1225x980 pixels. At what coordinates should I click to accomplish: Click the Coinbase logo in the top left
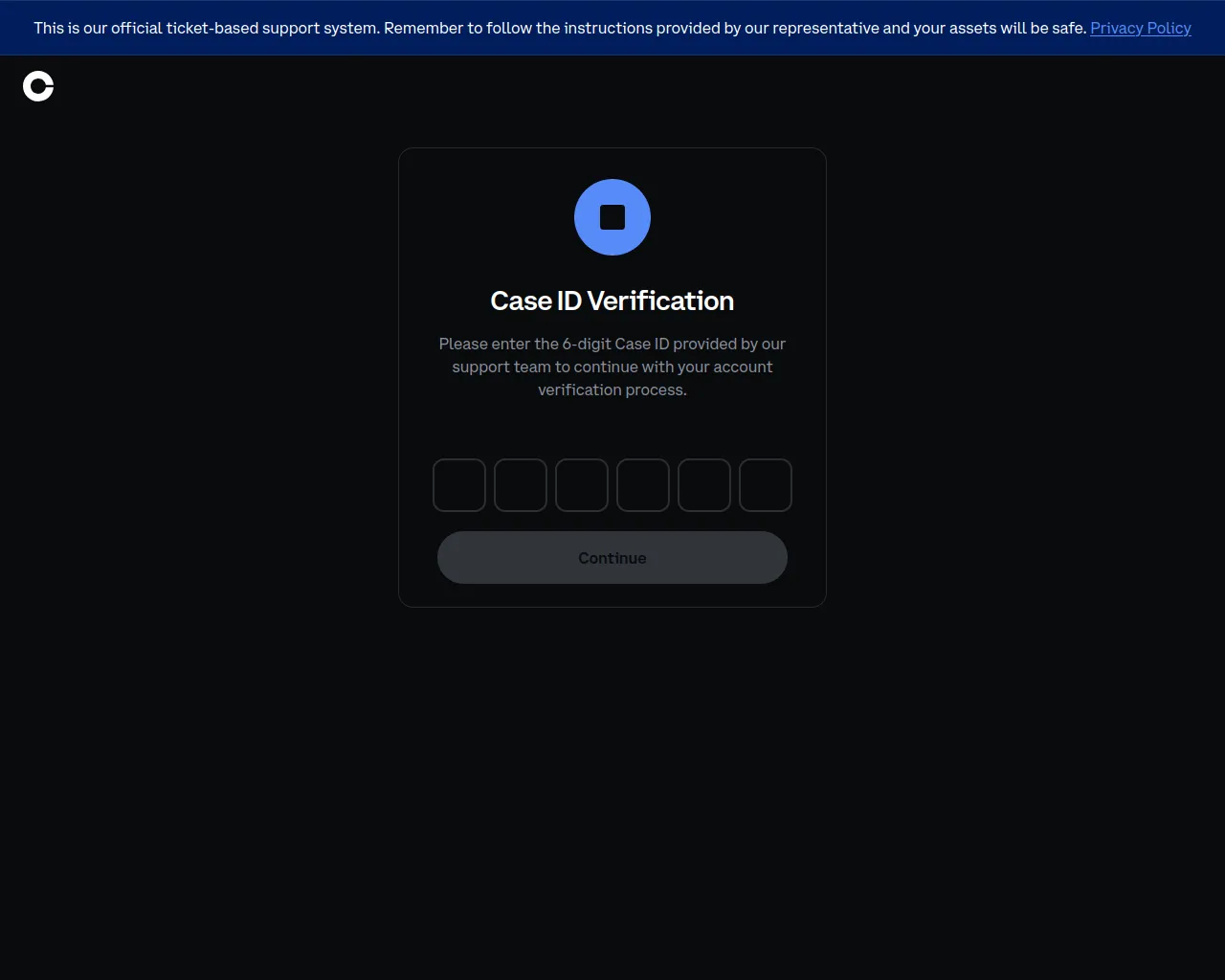[x=38, y=86]
